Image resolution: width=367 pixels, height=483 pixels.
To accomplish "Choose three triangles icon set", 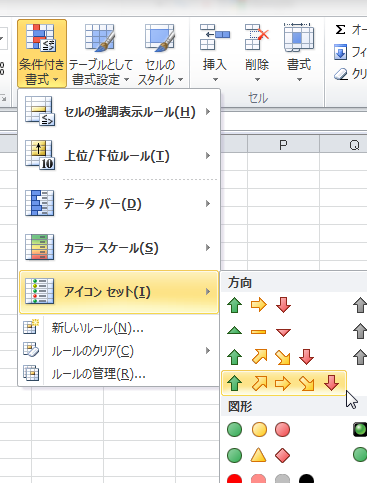I will pos(259,331).
